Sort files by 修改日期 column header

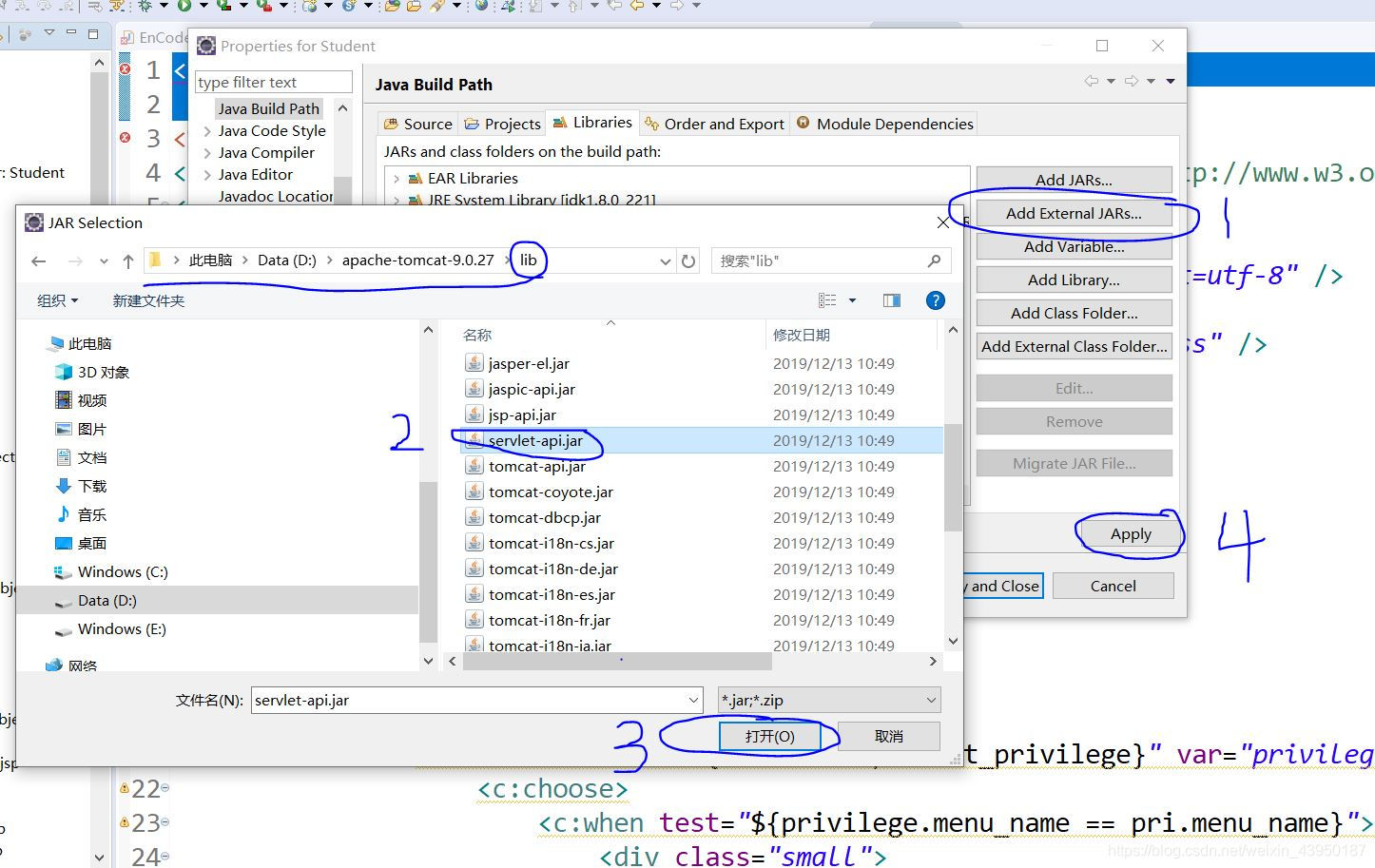[x=802, y=335]
